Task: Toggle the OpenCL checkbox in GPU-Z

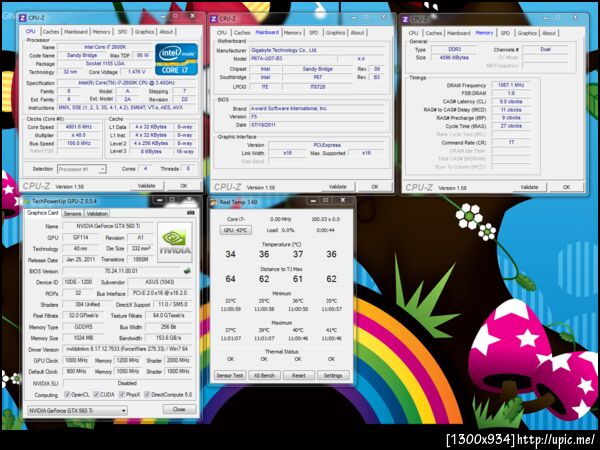Action: pyautogui.click(x=67, y=395)
